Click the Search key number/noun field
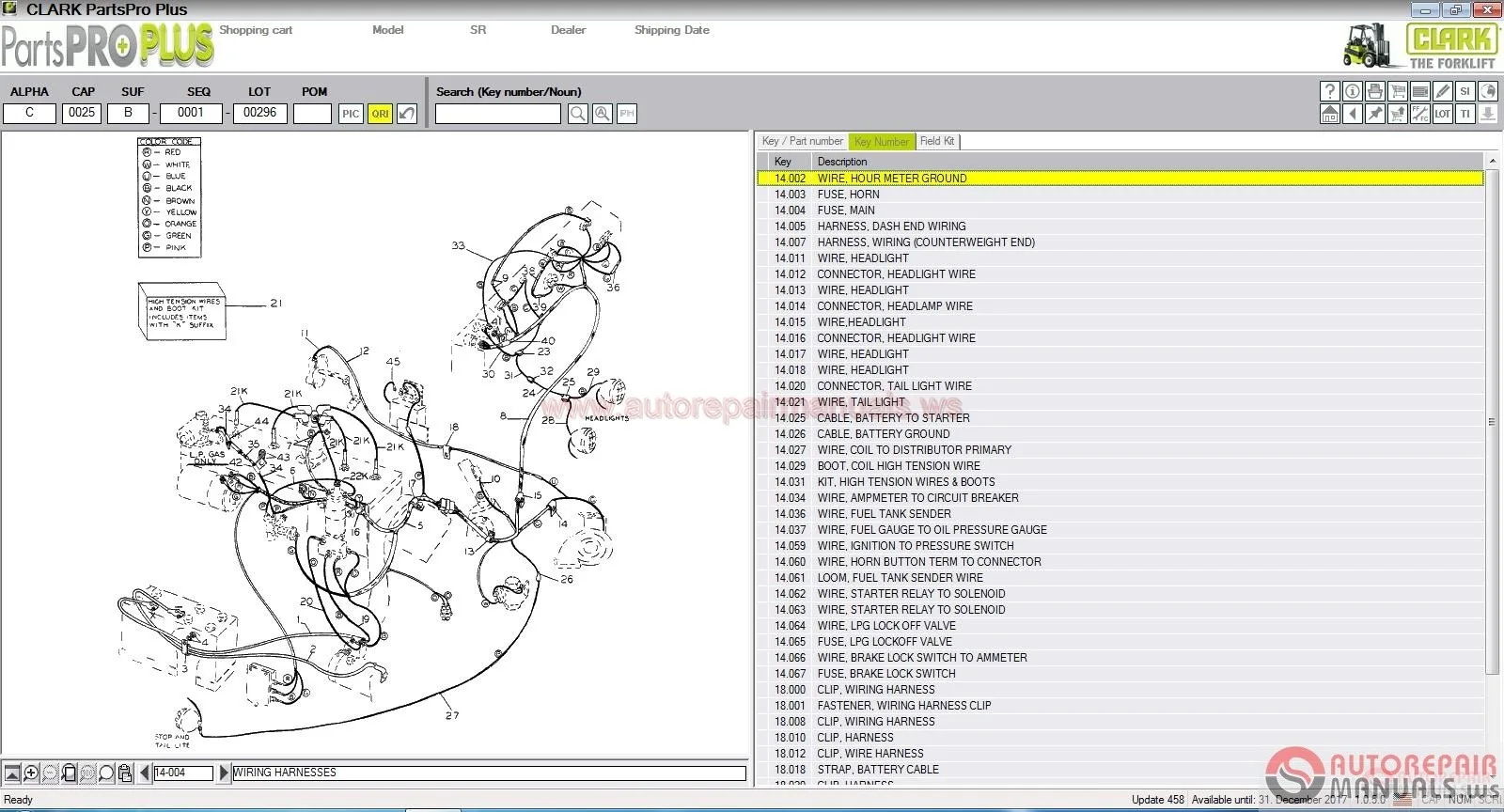Screen dimensions: 1504x812 [498, 114]
